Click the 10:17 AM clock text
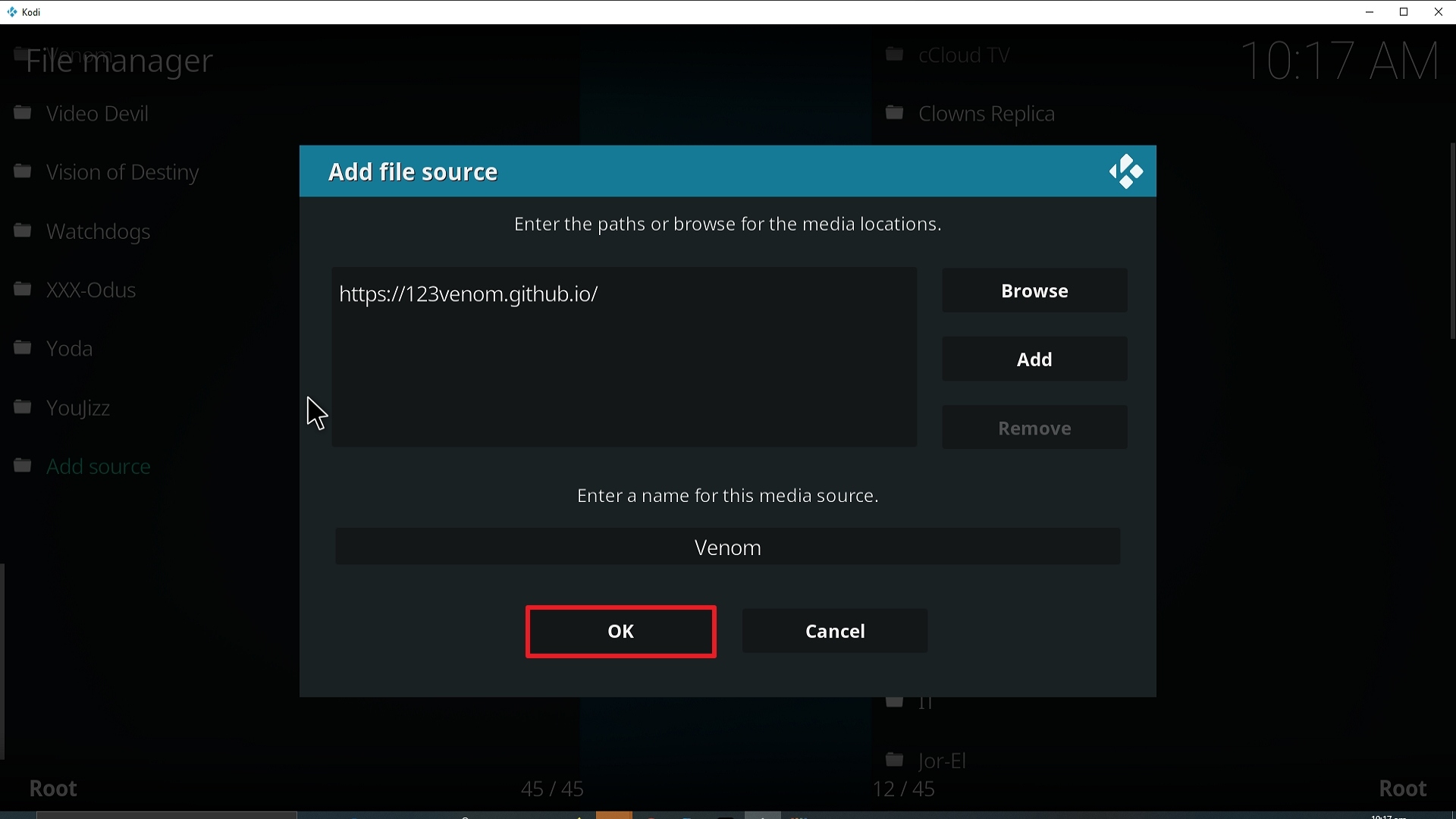The width and height of the screenshot is (1456, 819). 1340,61
